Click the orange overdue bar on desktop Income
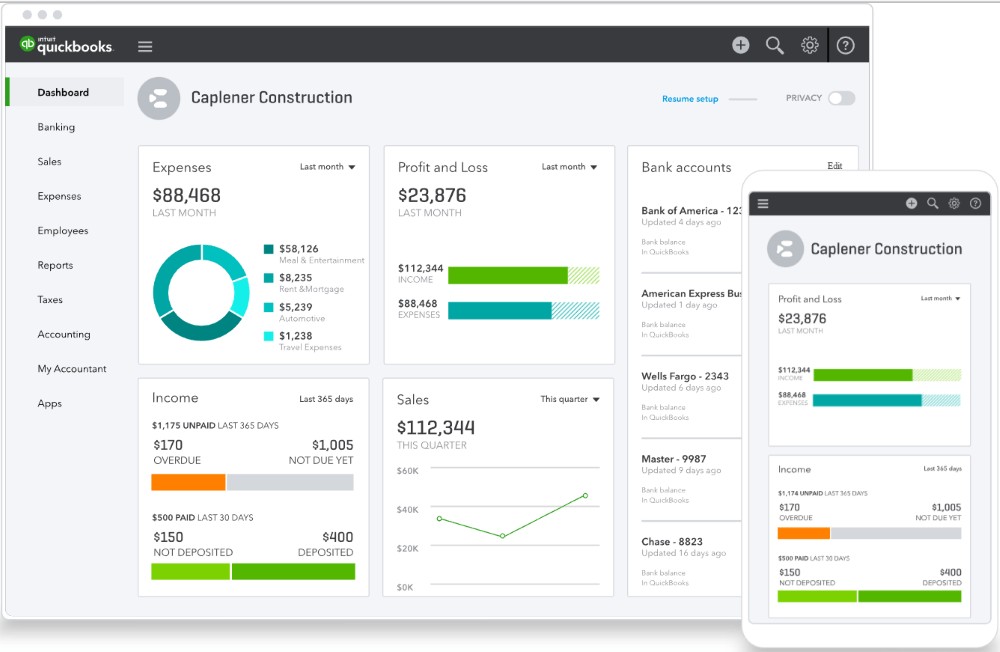Screen dimensions: 1000x652 pyautogui.click(x=188, y=482)
